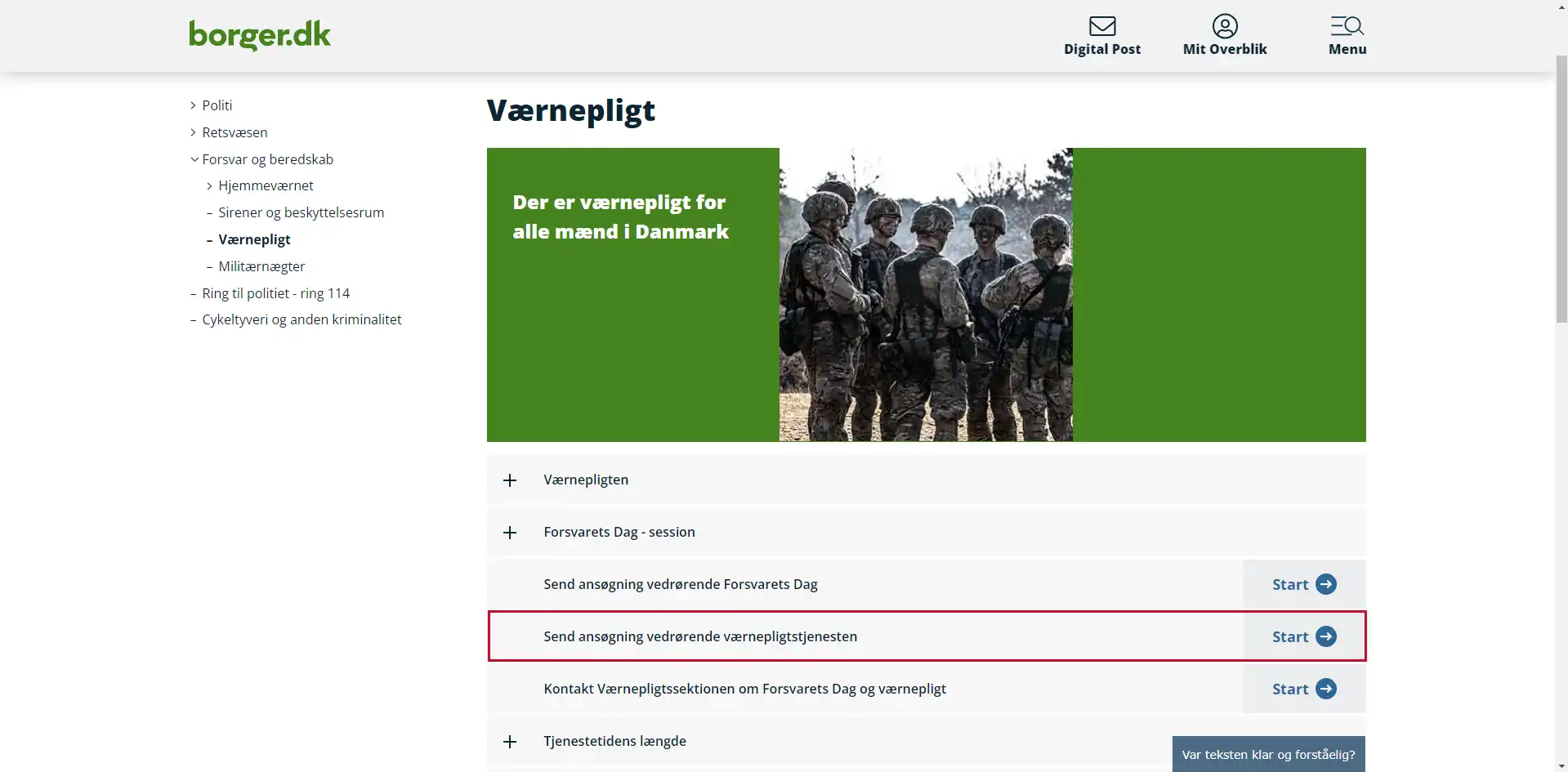This screenshot has width=1568, height=772.
Task: Click Start arrow for værnepligtstjenesten ansøgning
Action: [1325, 636]
